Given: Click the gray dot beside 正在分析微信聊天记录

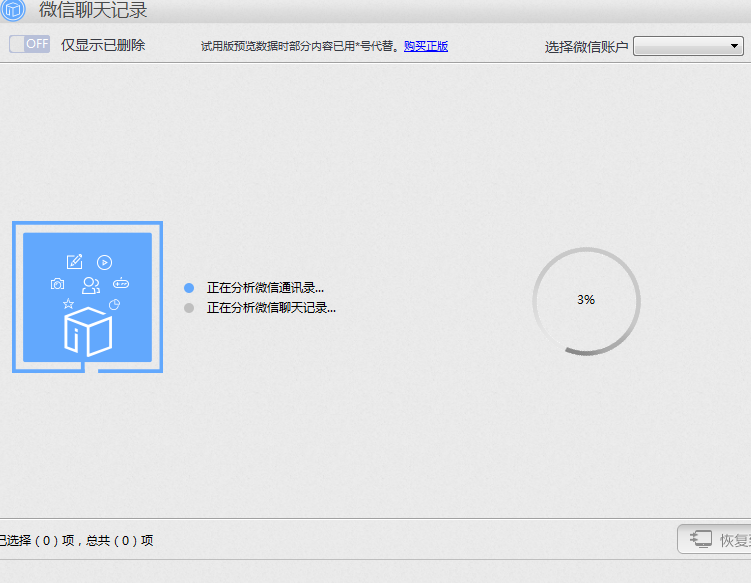Looking at the screenshot, I should (x=189, y=308).
